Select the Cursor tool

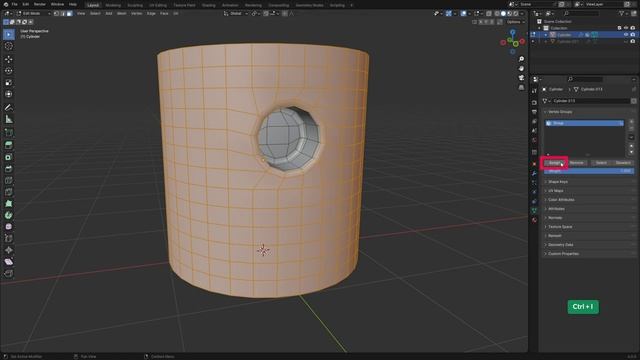pyautogui.click(x=9, y=46)
